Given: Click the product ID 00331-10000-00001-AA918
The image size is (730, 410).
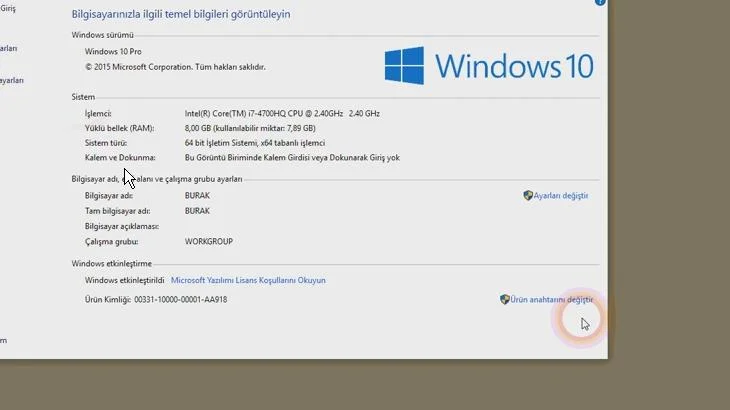Looking at the screenshot, I should (180, 300).
